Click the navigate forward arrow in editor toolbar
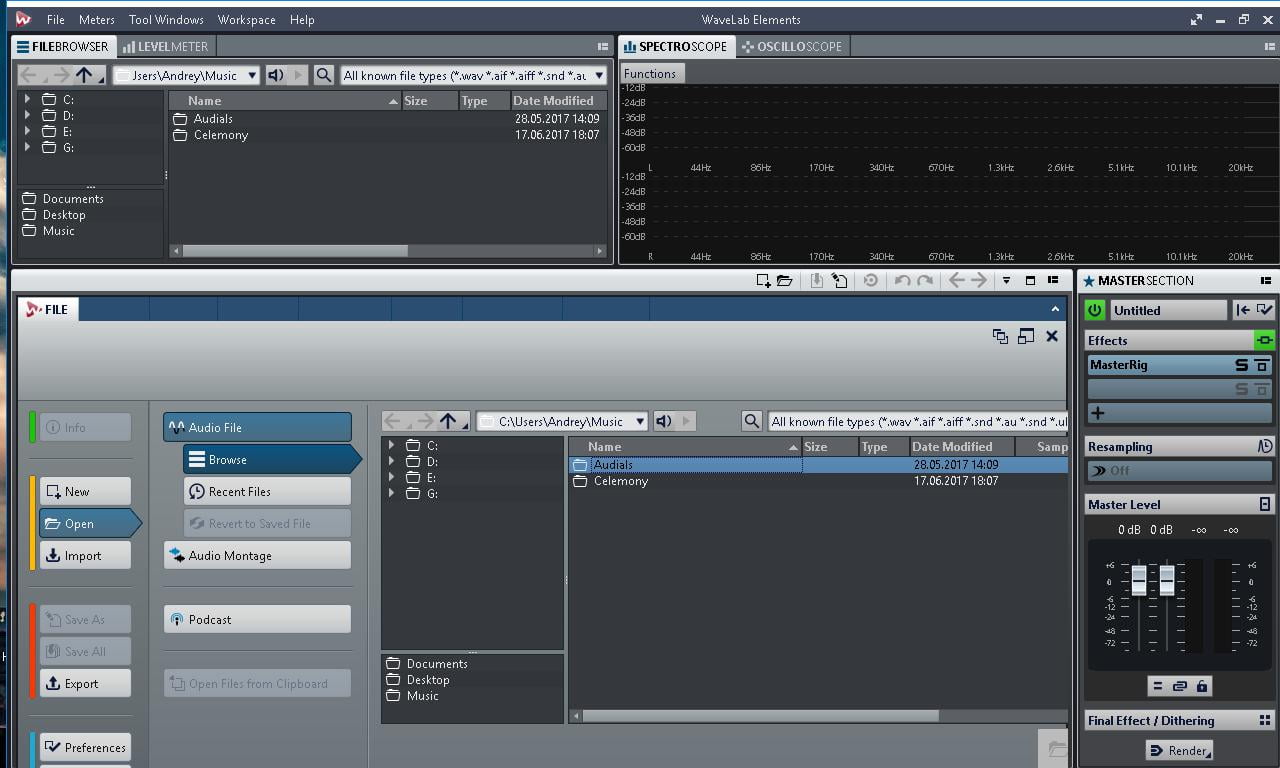Screen dimensions: 1280x768 [979, 281]
